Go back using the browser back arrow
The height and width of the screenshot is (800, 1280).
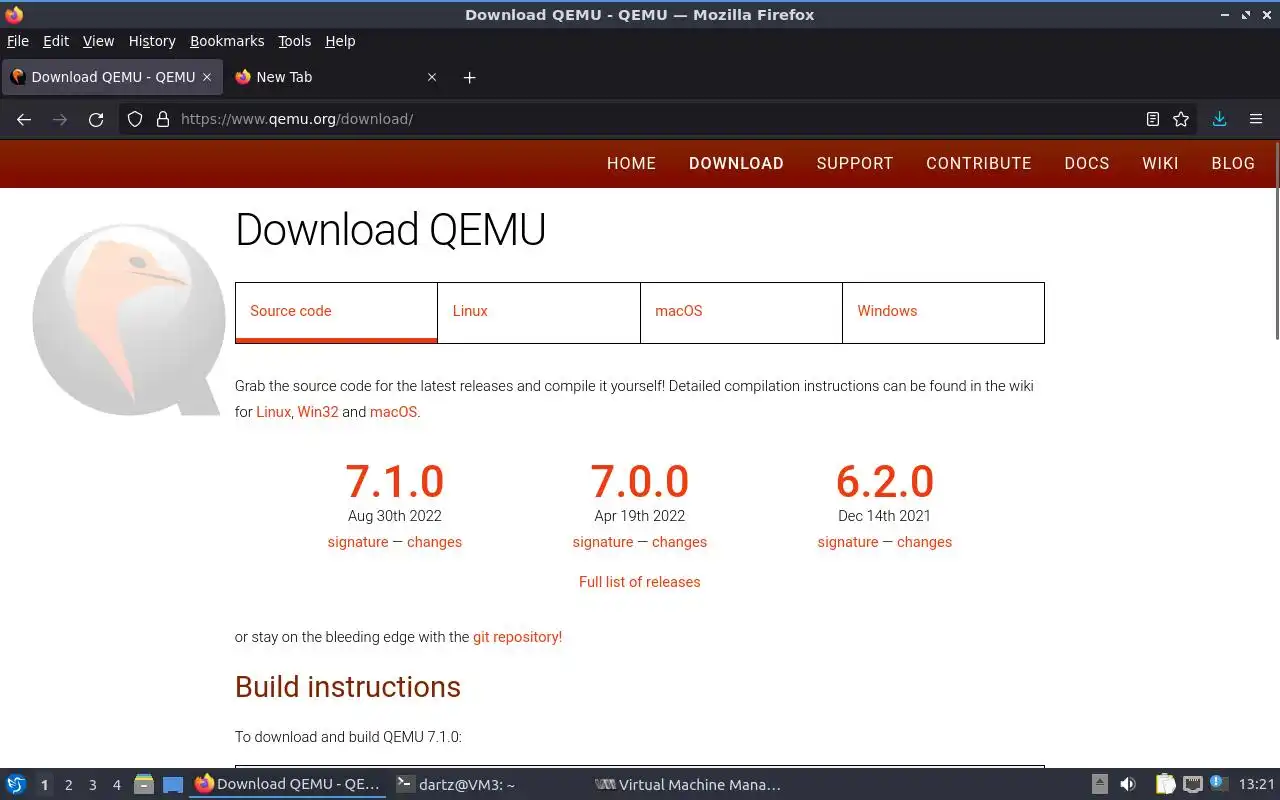[24, 119]
